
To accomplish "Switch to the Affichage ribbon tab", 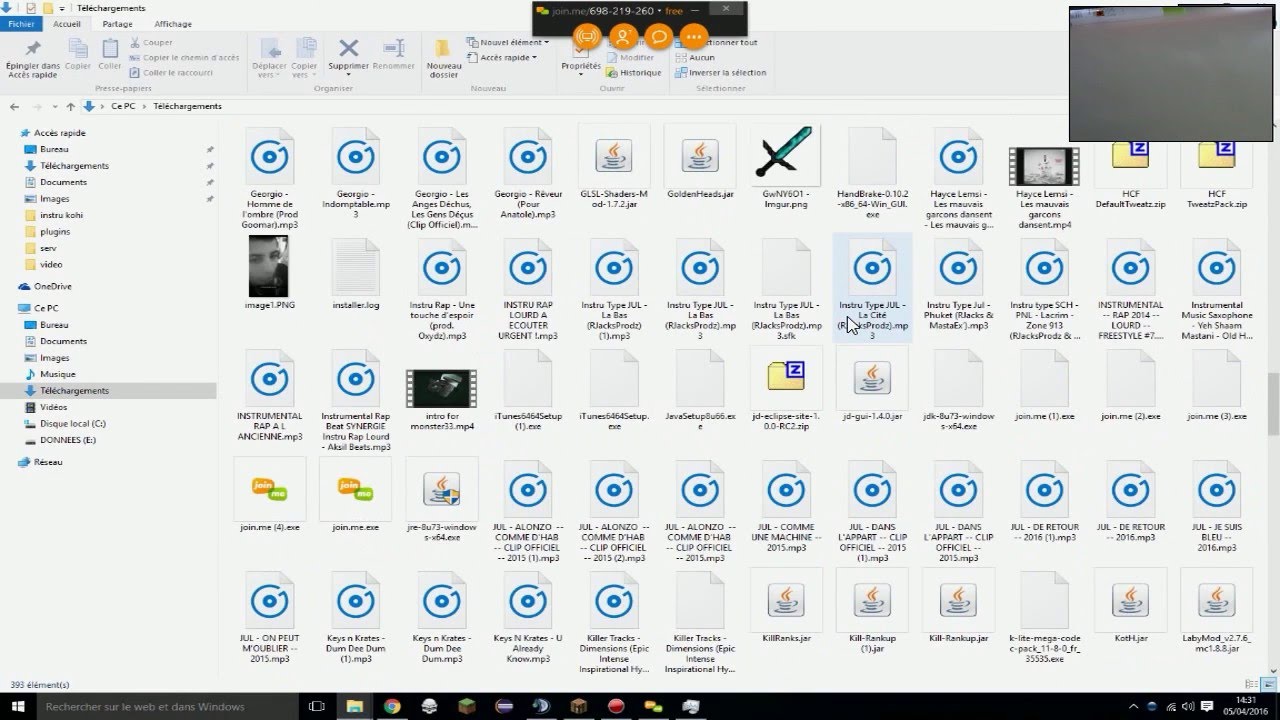I will (173, 24).
